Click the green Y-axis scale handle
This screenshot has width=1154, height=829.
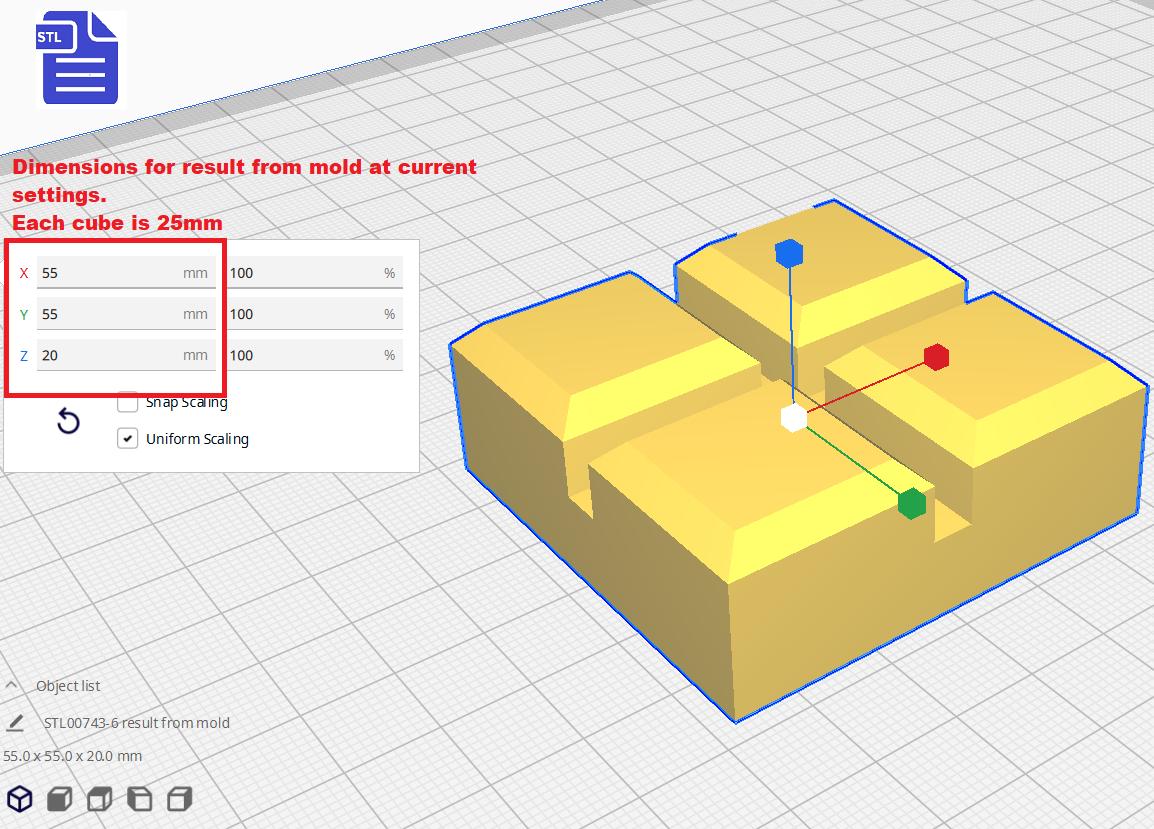(912, 504)
